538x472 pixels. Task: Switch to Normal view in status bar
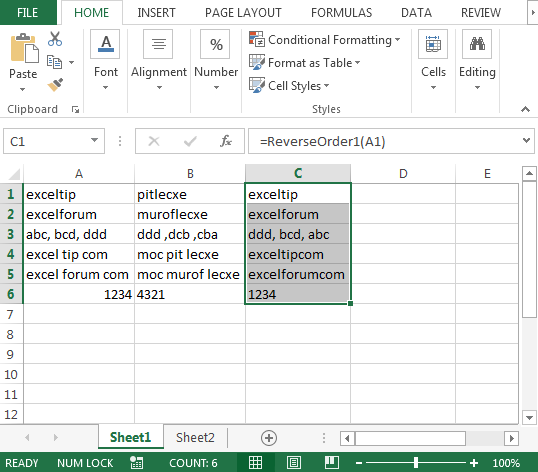256,463
